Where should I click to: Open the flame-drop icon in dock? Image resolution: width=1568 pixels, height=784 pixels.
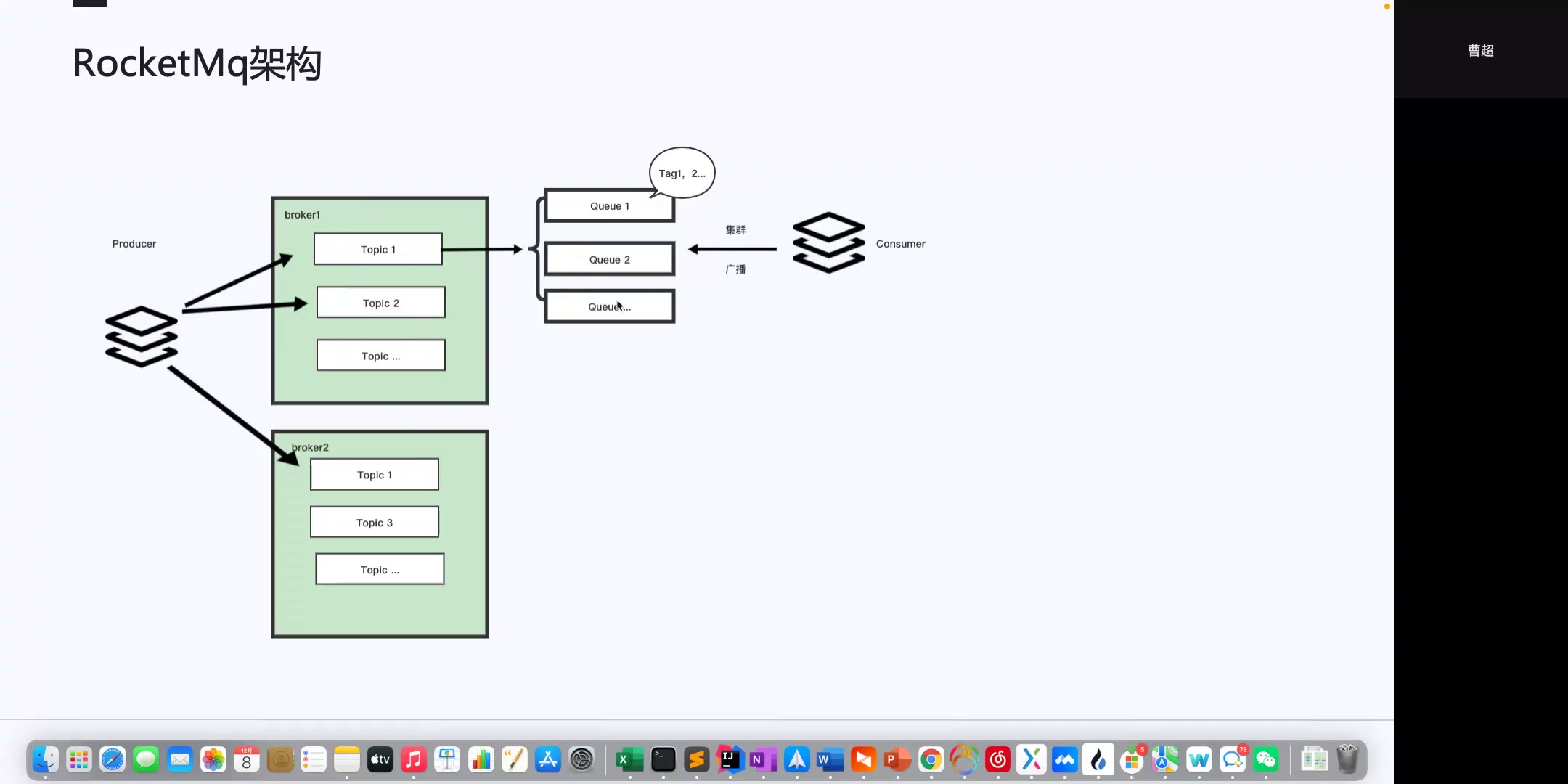point(1098,760)
